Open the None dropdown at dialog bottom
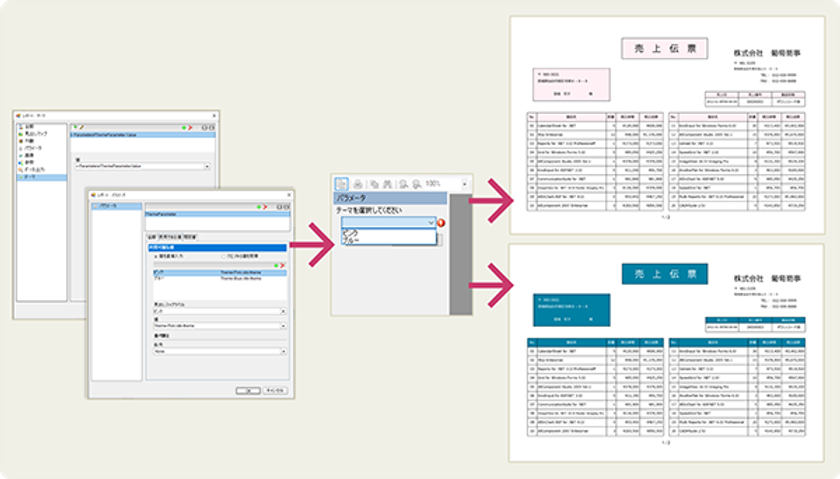This screenshot has height=479, width=840. point(220,351)
